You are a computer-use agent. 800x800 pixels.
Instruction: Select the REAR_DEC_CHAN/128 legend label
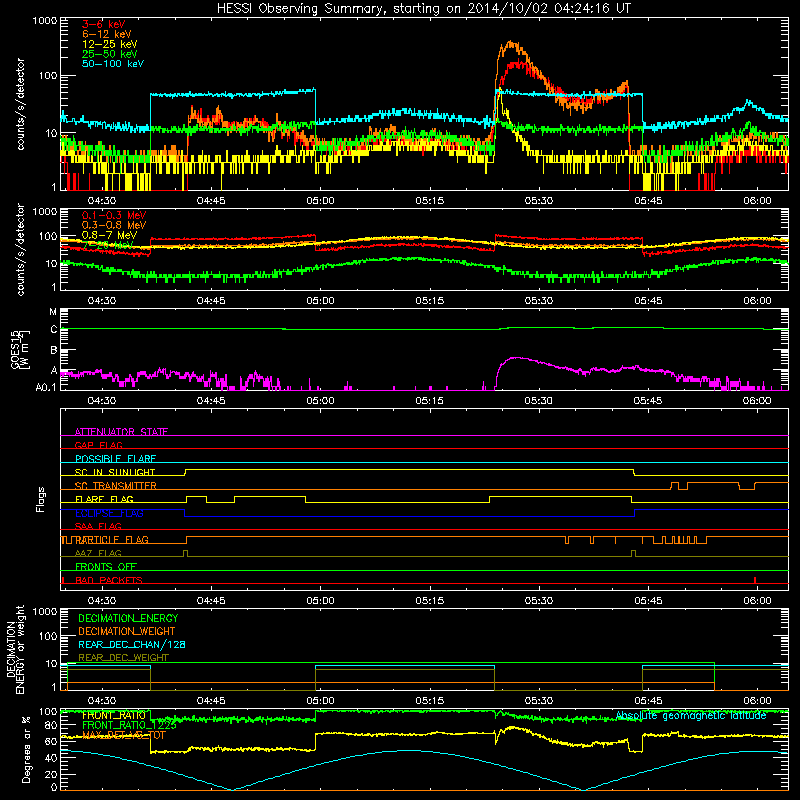[132, 645]
